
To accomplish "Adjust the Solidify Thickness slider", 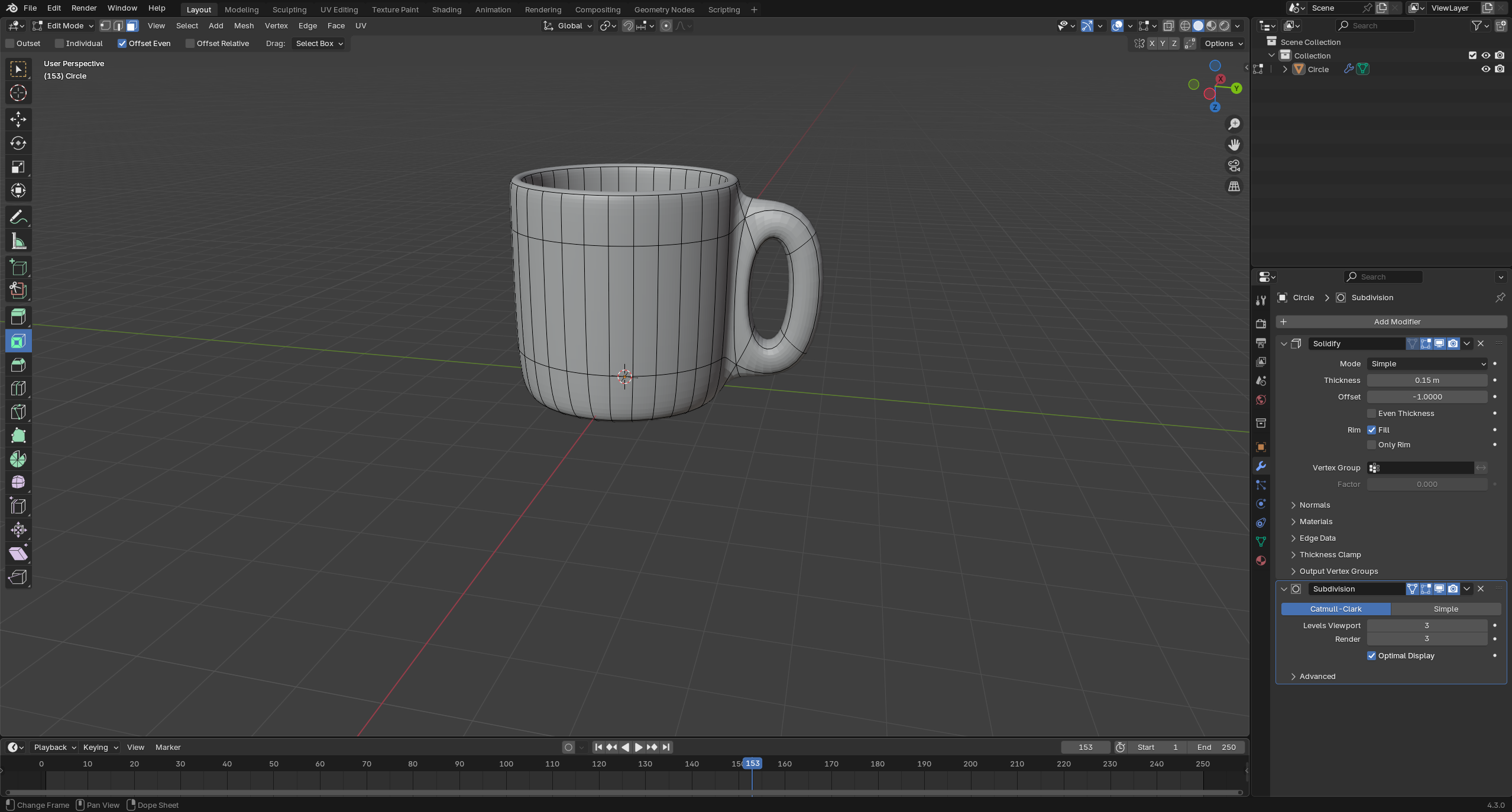I will [1427, 380].
